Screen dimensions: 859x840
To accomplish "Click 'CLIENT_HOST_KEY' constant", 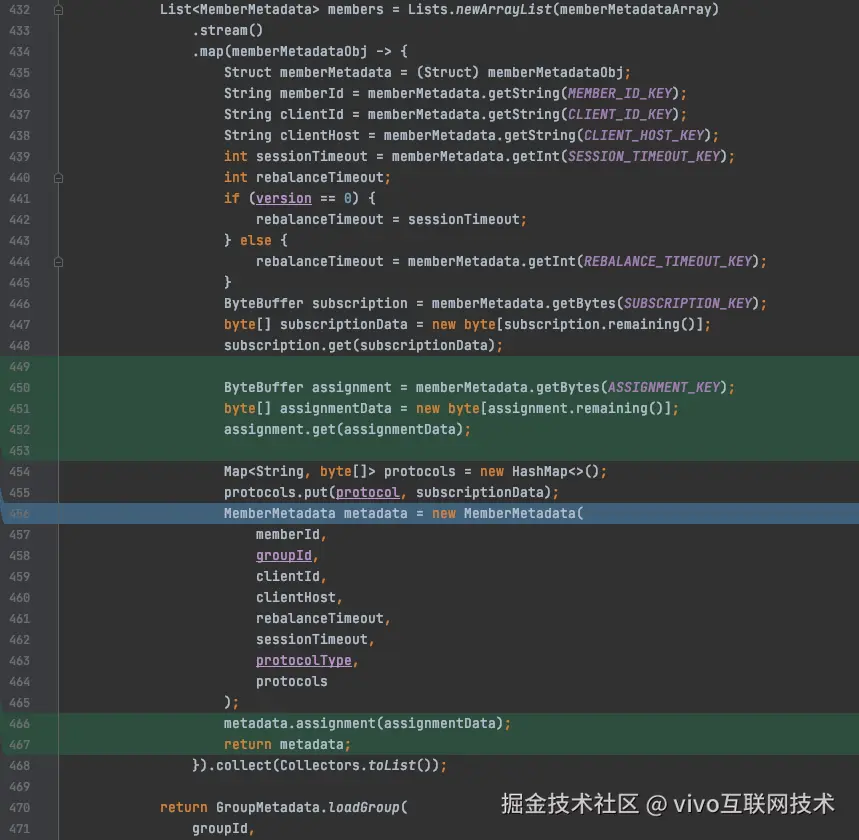I will [x=644, y=135].
